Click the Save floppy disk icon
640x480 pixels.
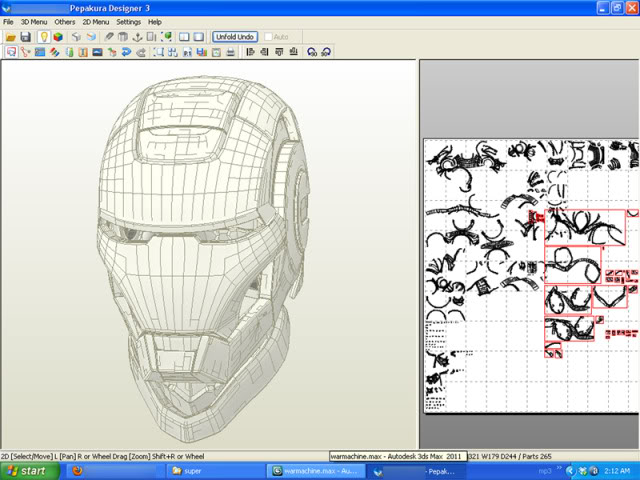(x=25, y=37)
